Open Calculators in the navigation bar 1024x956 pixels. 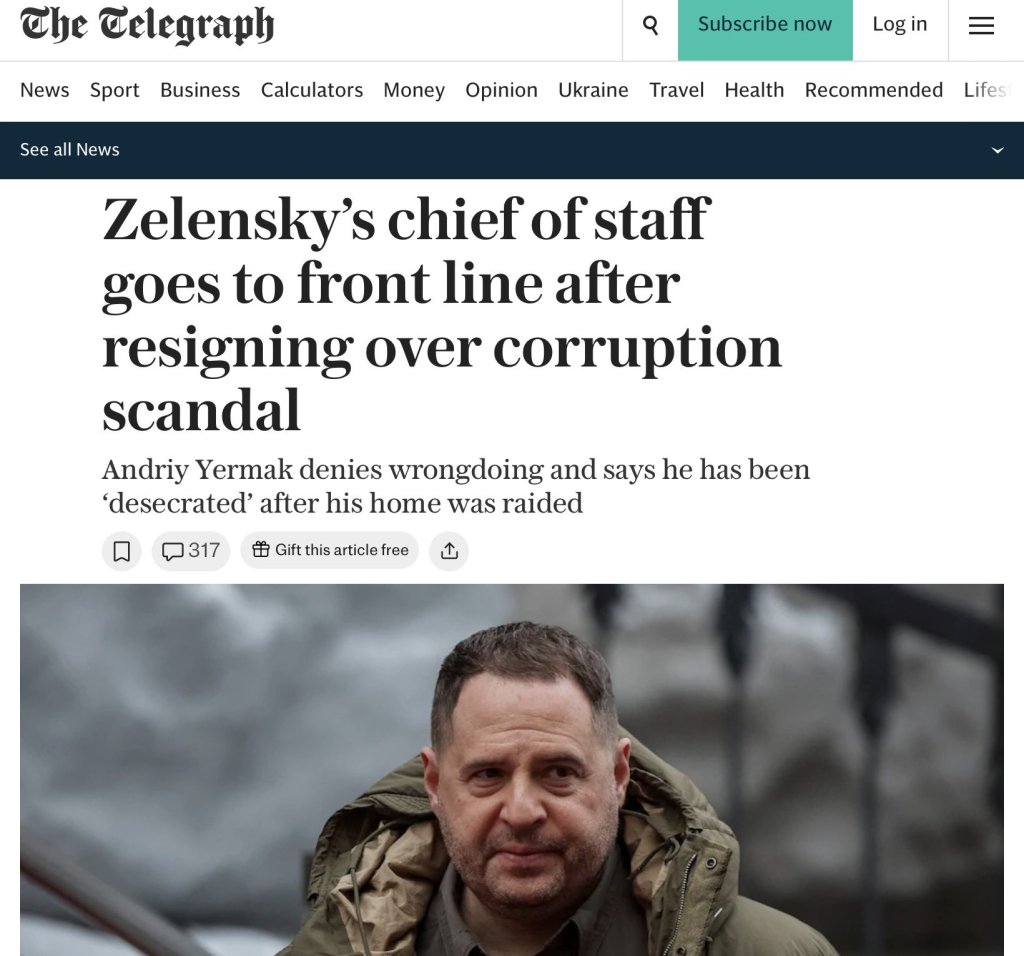click(x=312, y=90)
